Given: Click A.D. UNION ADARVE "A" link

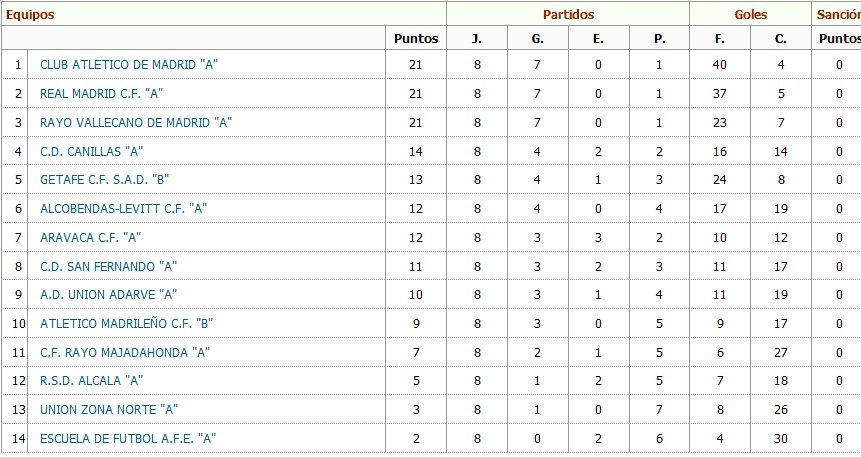Looking at the screenshot, I should (x=109, y=295).
